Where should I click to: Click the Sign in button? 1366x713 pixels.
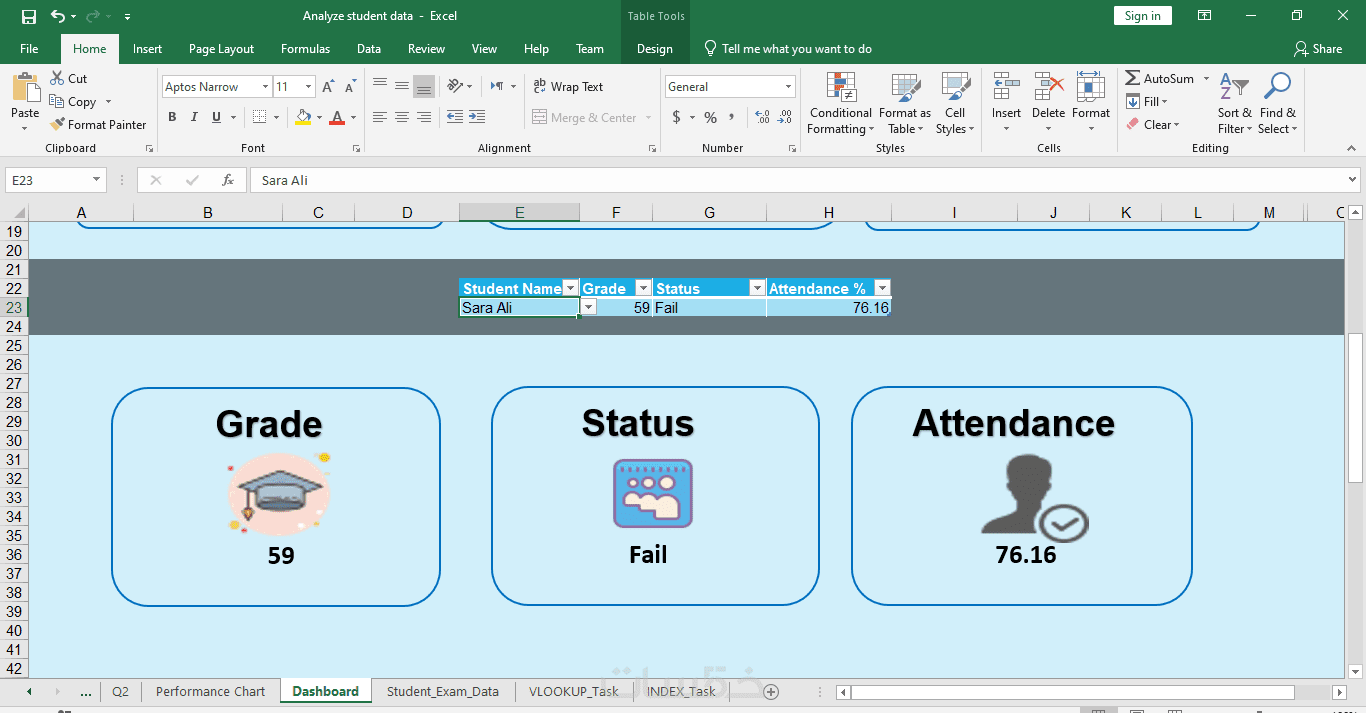point(1142,16)
